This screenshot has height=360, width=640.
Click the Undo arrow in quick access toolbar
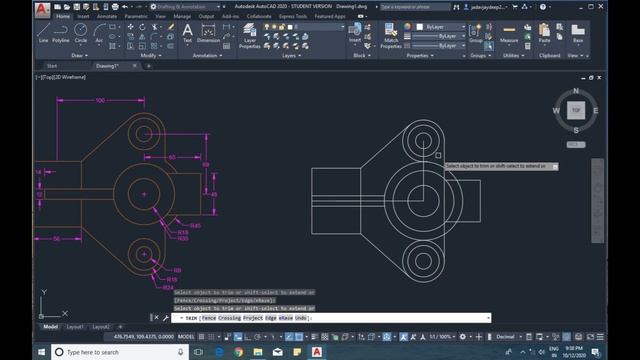point(125,7)
